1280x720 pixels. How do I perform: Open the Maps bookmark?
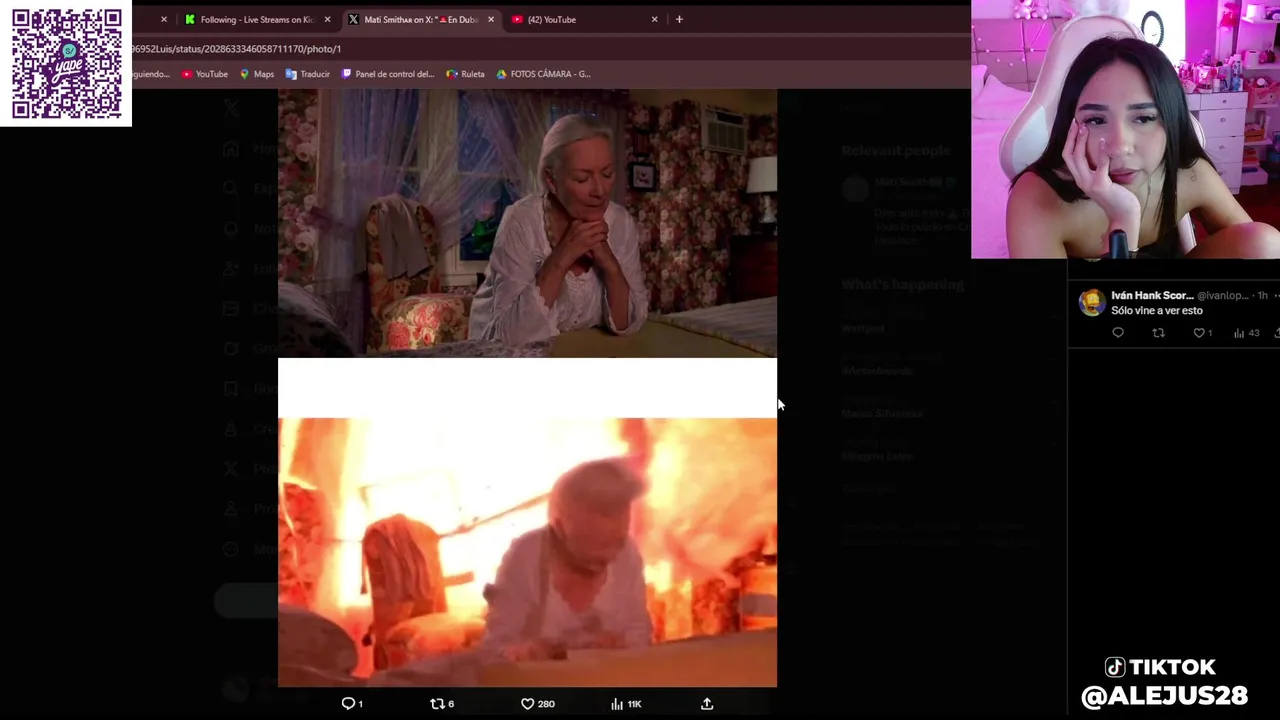(x=257, y=74)
